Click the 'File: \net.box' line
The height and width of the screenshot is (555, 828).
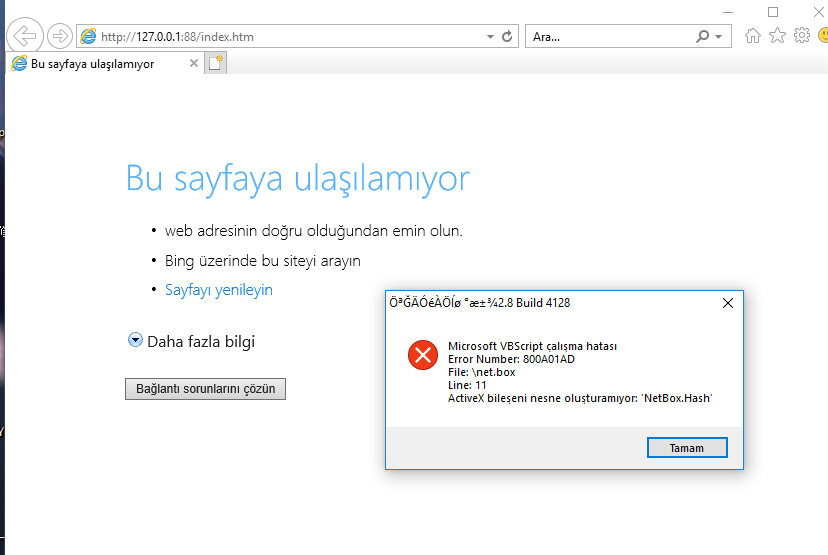[x=482, y=372]
